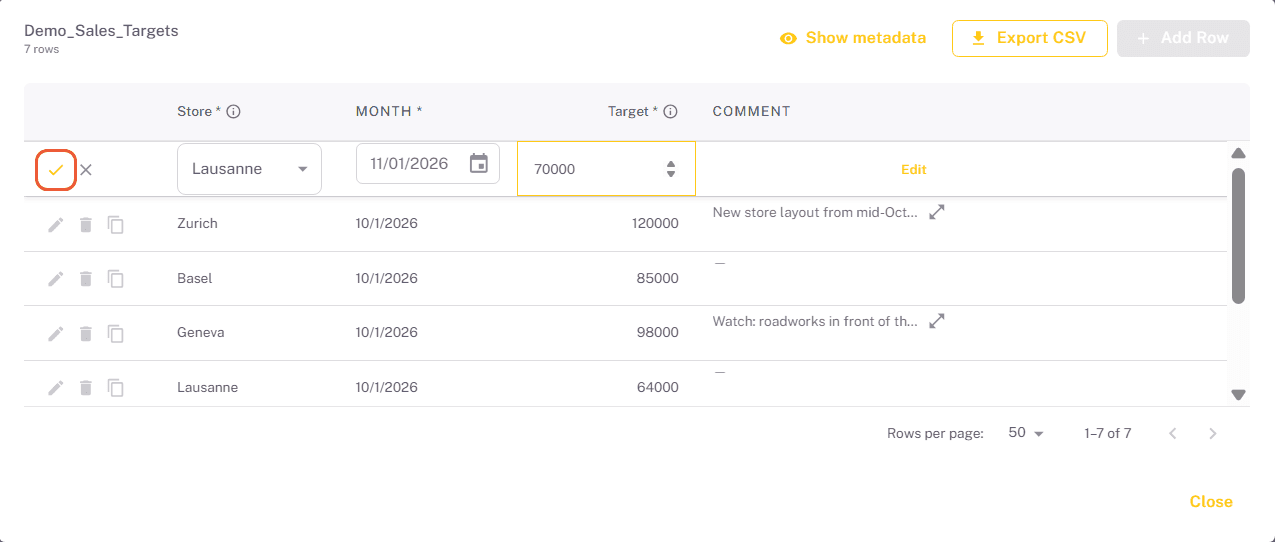Click the comment "Watch: roadworks in front of th…"
1275x542 pixels.
pos(815,322)
